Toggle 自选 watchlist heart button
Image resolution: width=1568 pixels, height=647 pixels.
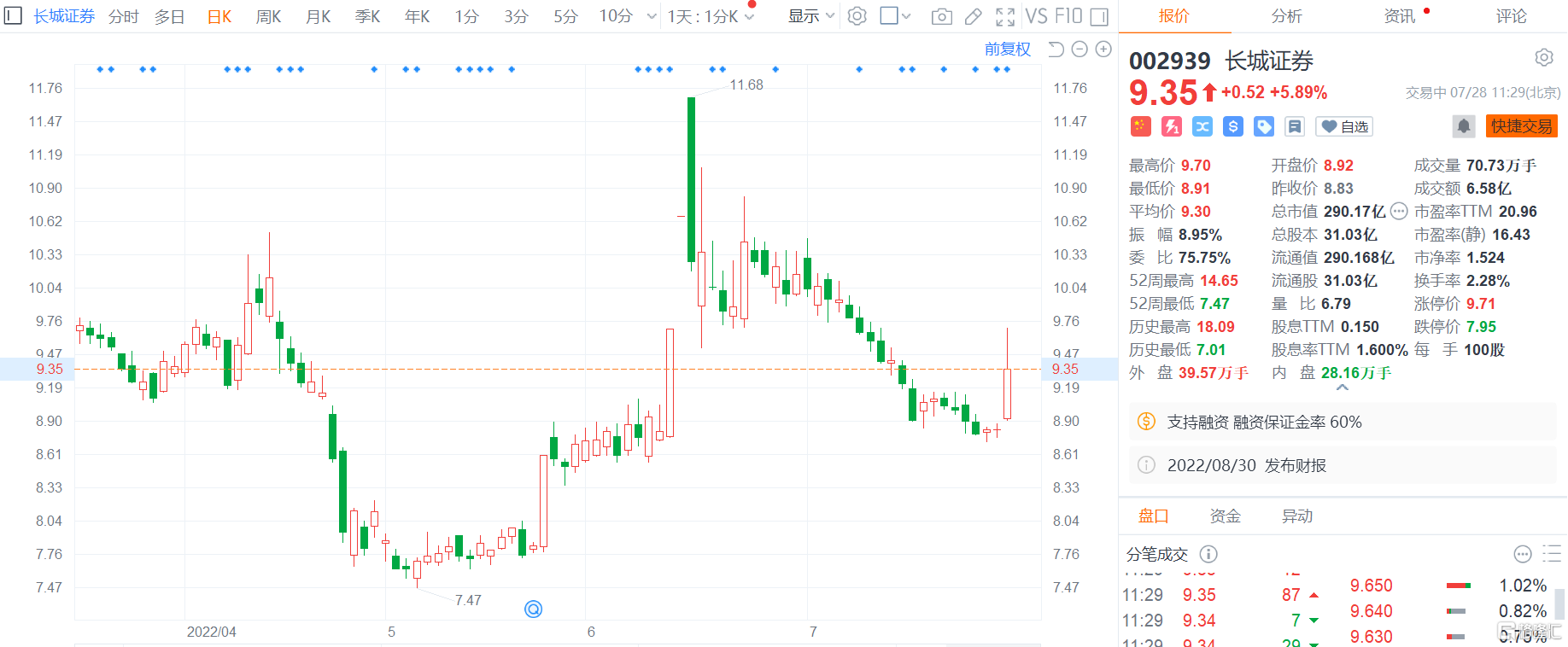[1344, 126]
